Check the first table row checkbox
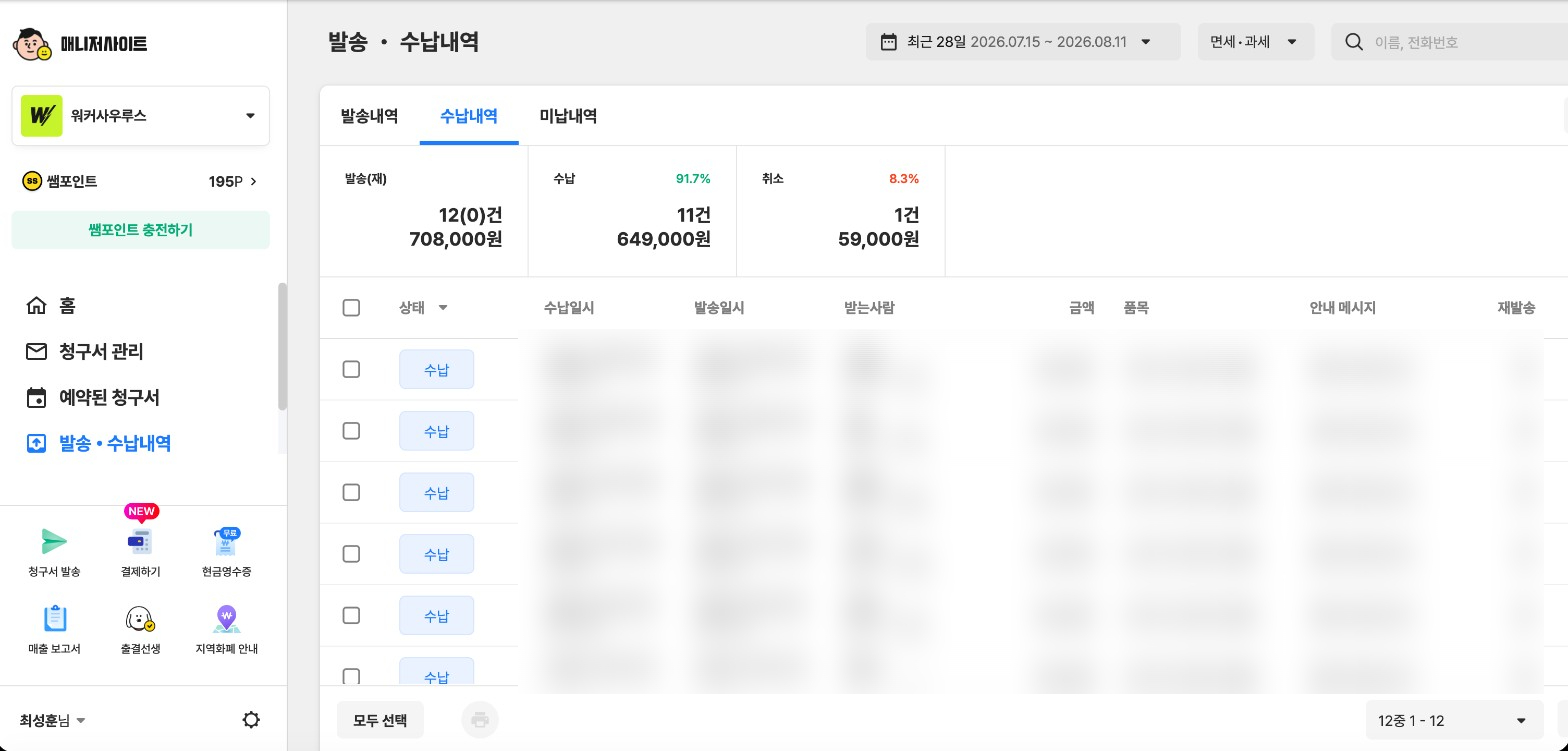 point(351,369)
